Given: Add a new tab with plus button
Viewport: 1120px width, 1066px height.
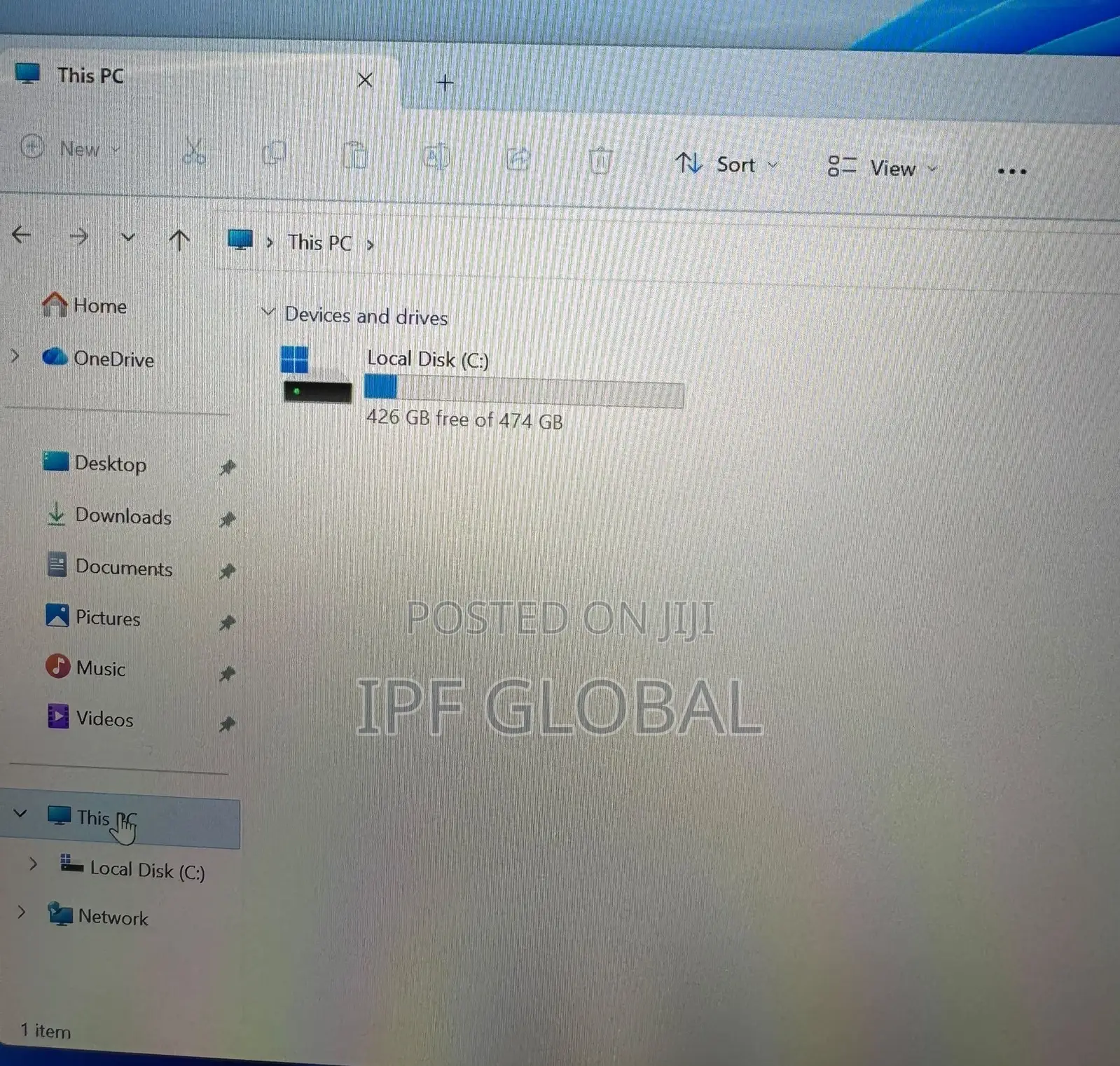Looking at the screenshot, I should tap(445, 83).
